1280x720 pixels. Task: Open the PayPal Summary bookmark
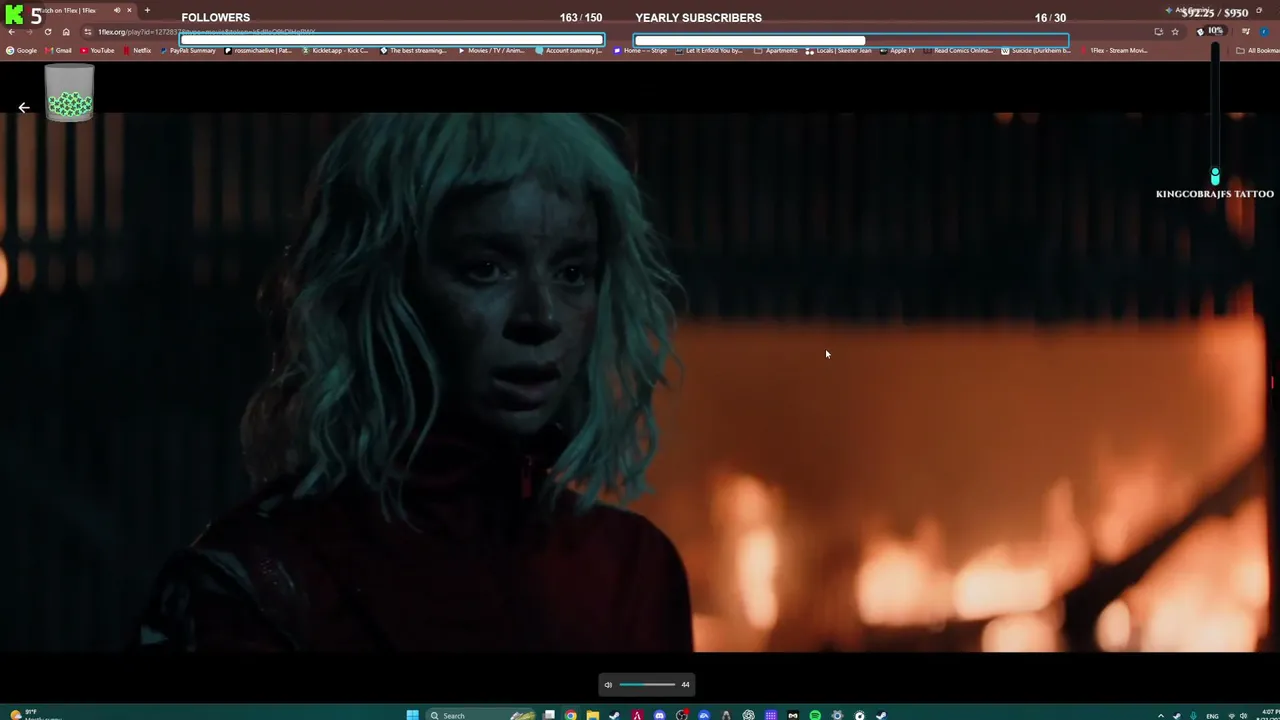pyautogui.click(x=187, y=50)
